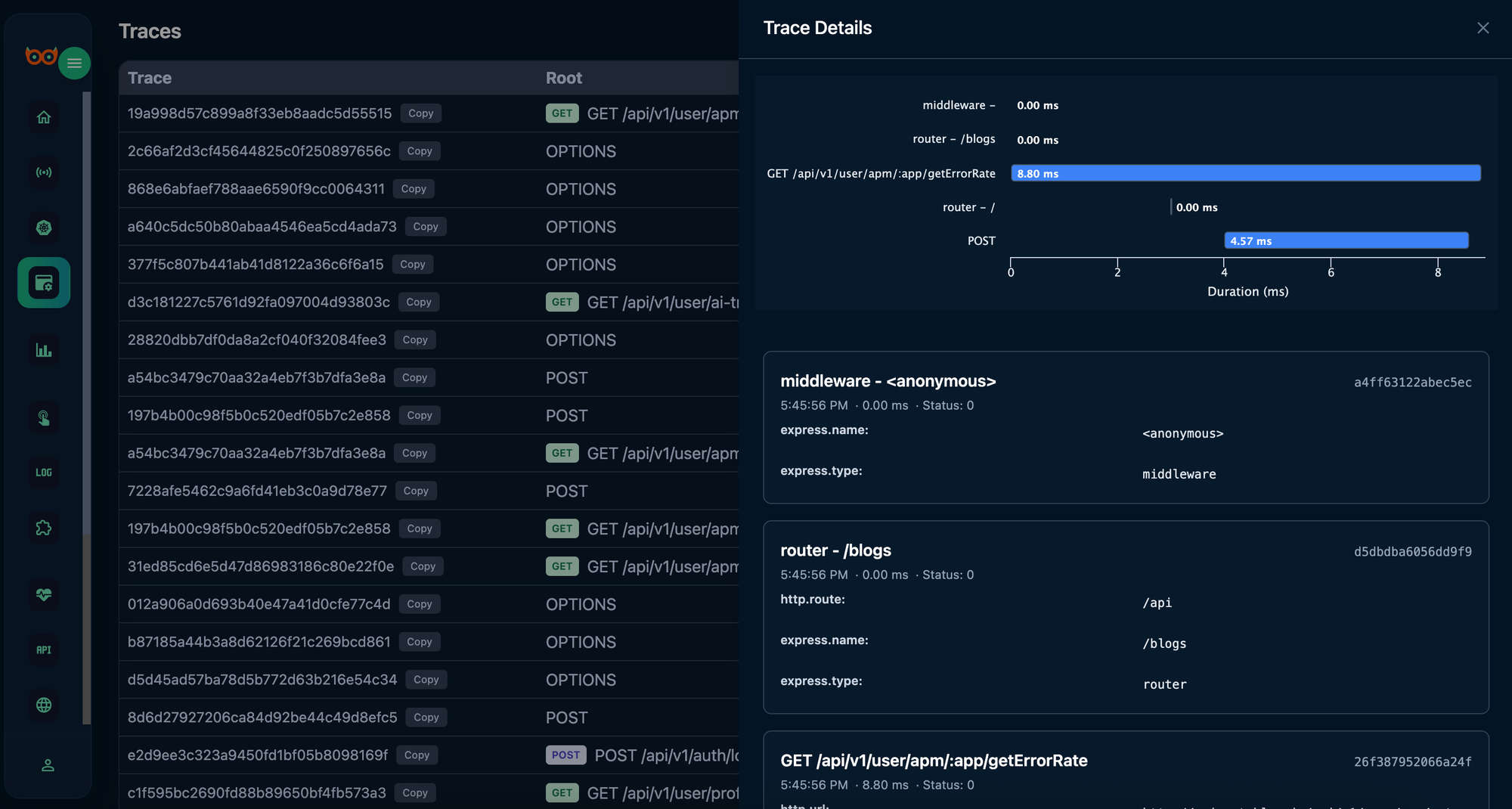Open the trace row 7228afe5462c9a6fd41eb3c0a9d78e77
1512x809 pixels.
[429, 491]
